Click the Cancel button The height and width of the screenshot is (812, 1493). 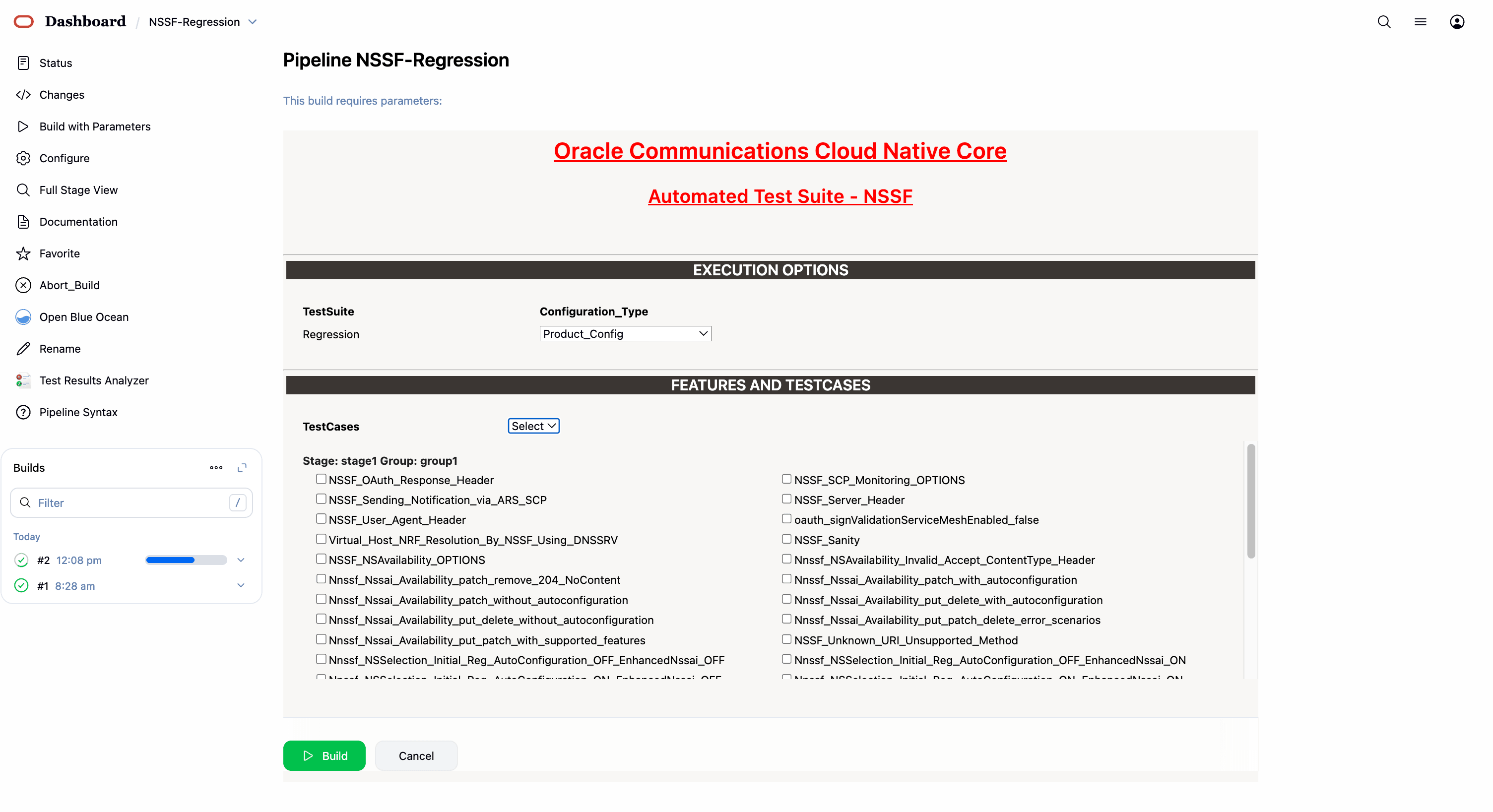(416, 756)
